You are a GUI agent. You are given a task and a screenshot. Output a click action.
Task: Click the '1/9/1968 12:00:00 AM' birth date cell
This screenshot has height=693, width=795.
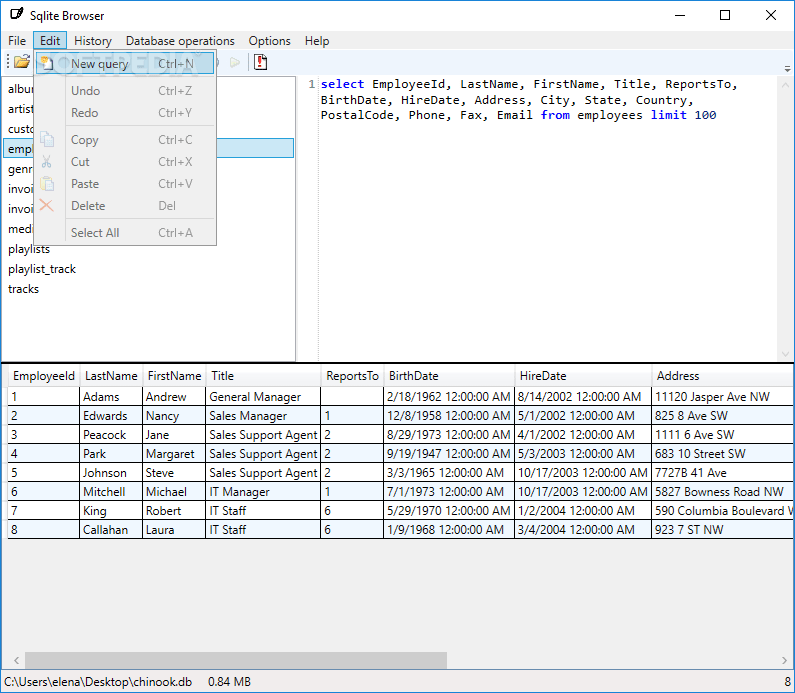(449, 530)
